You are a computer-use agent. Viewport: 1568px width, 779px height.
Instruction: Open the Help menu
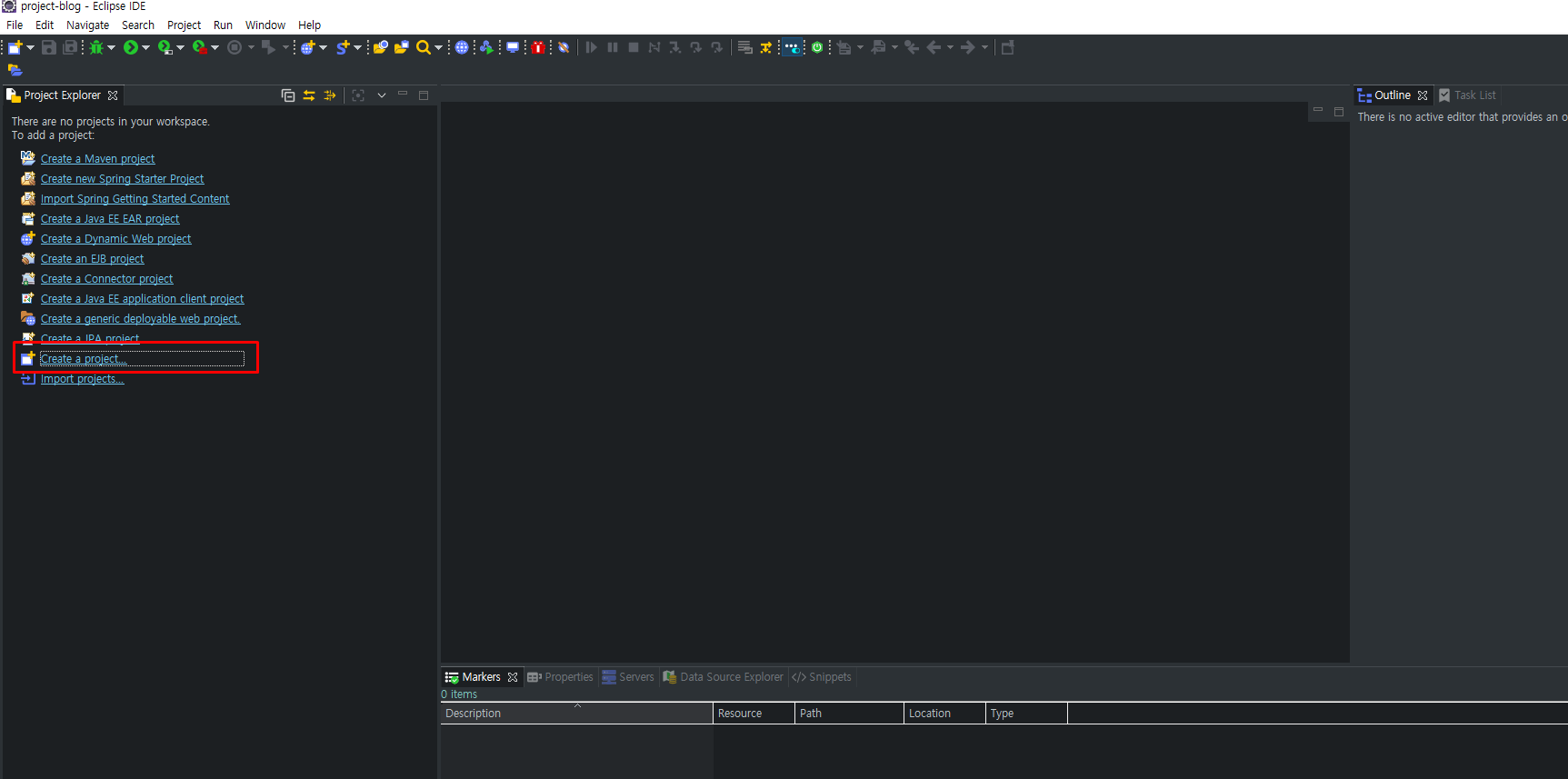309,25
